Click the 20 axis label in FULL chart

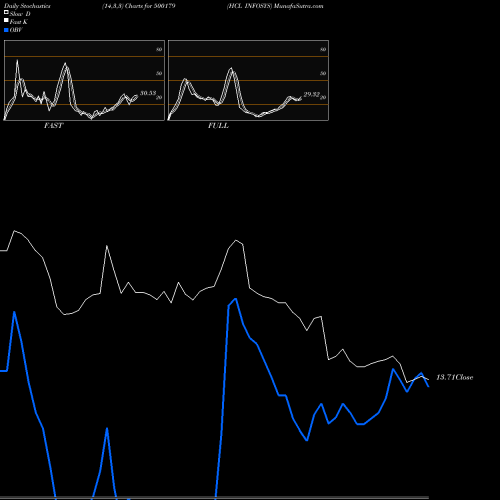[x=323, y=97]
